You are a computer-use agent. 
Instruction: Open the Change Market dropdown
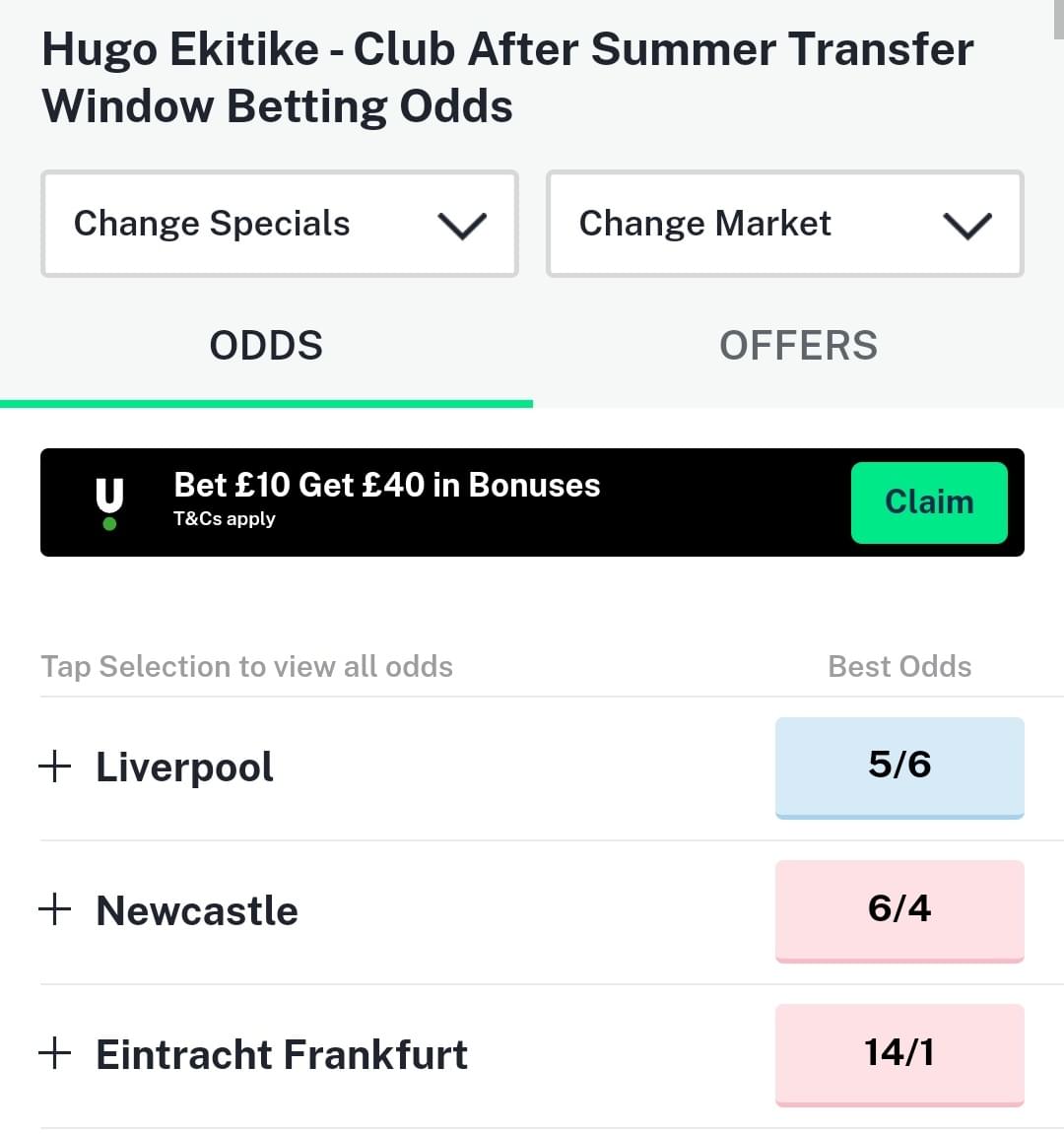point(785,224)
